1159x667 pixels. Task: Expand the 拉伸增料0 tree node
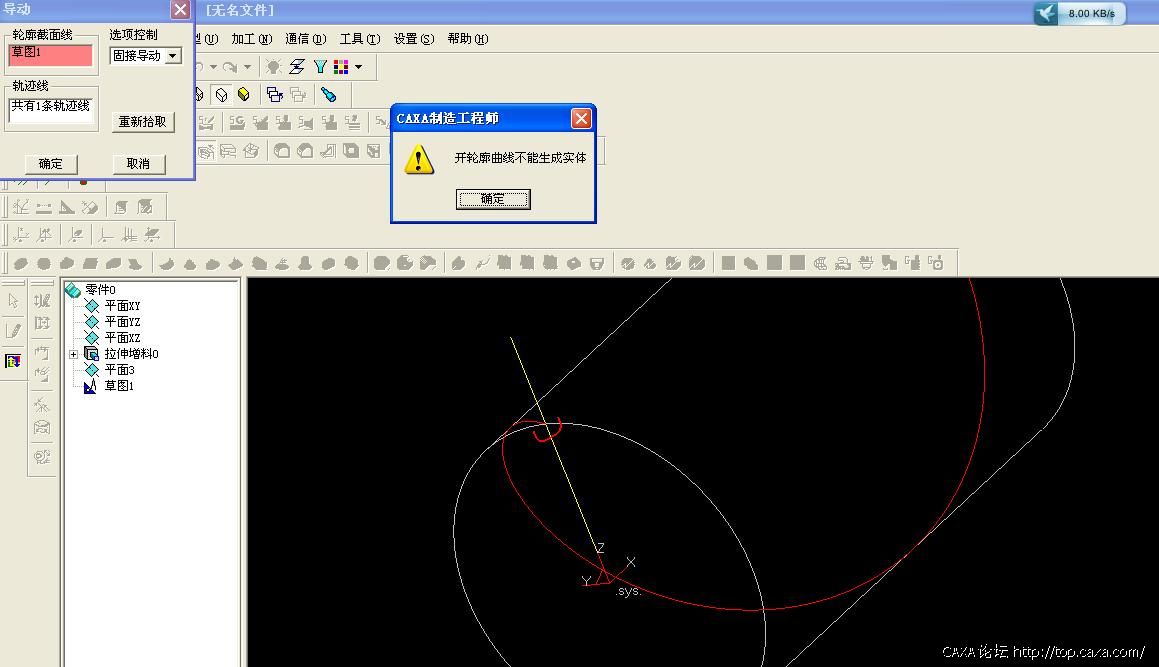point(73,354)
